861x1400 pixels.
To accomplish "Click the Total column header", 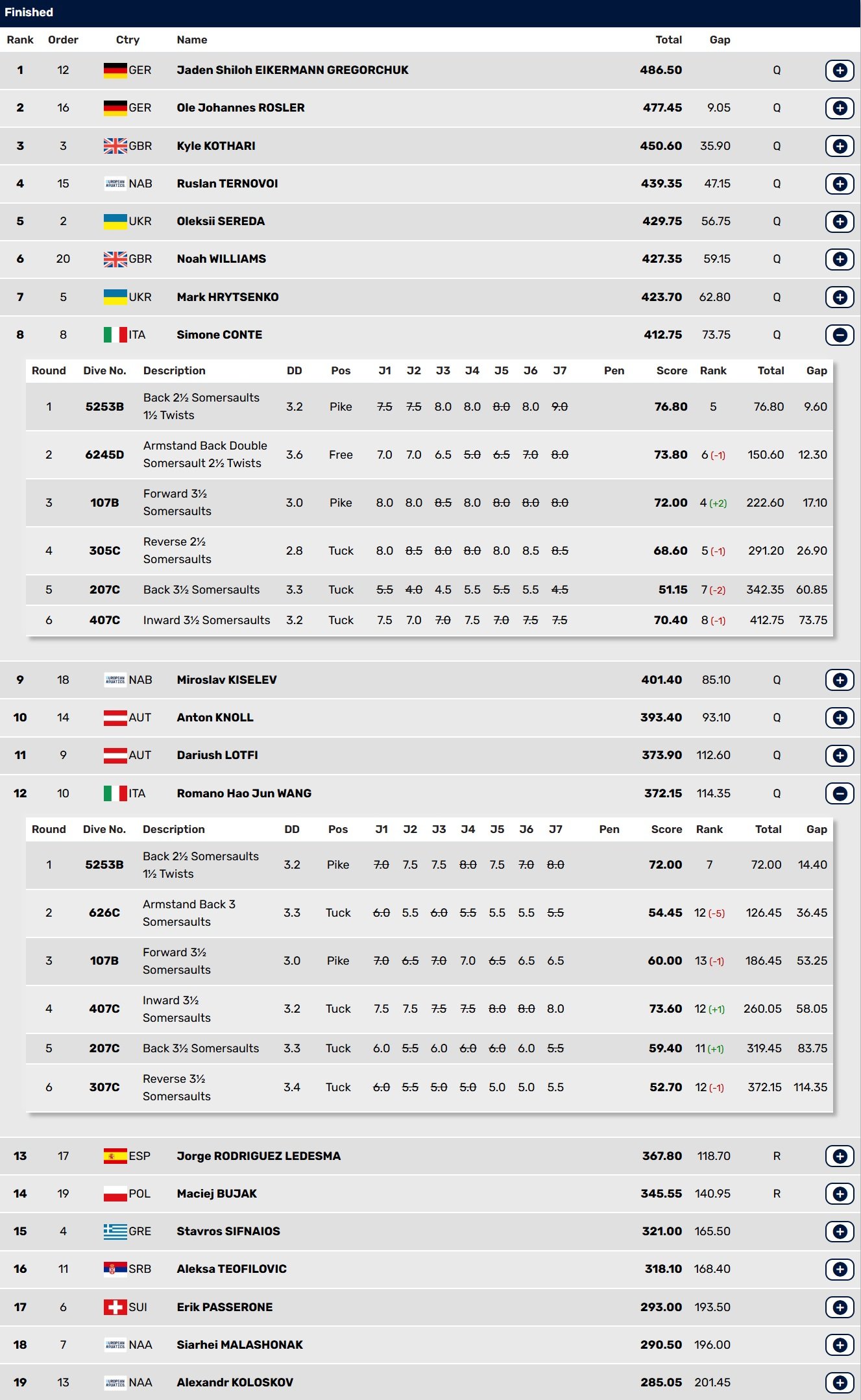I will click(668, 40).
